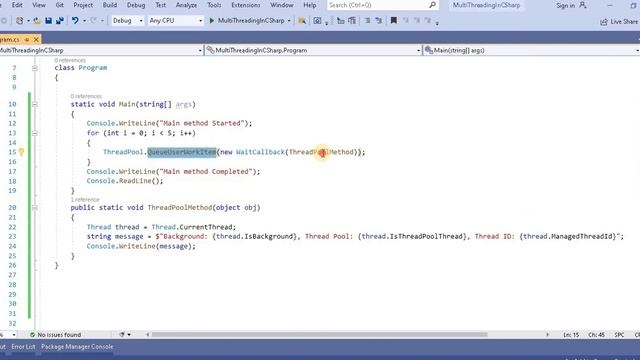The image size is (640, 360).
Task: Click the account person icon beside Sign in
Action: [x=582, y=5]
